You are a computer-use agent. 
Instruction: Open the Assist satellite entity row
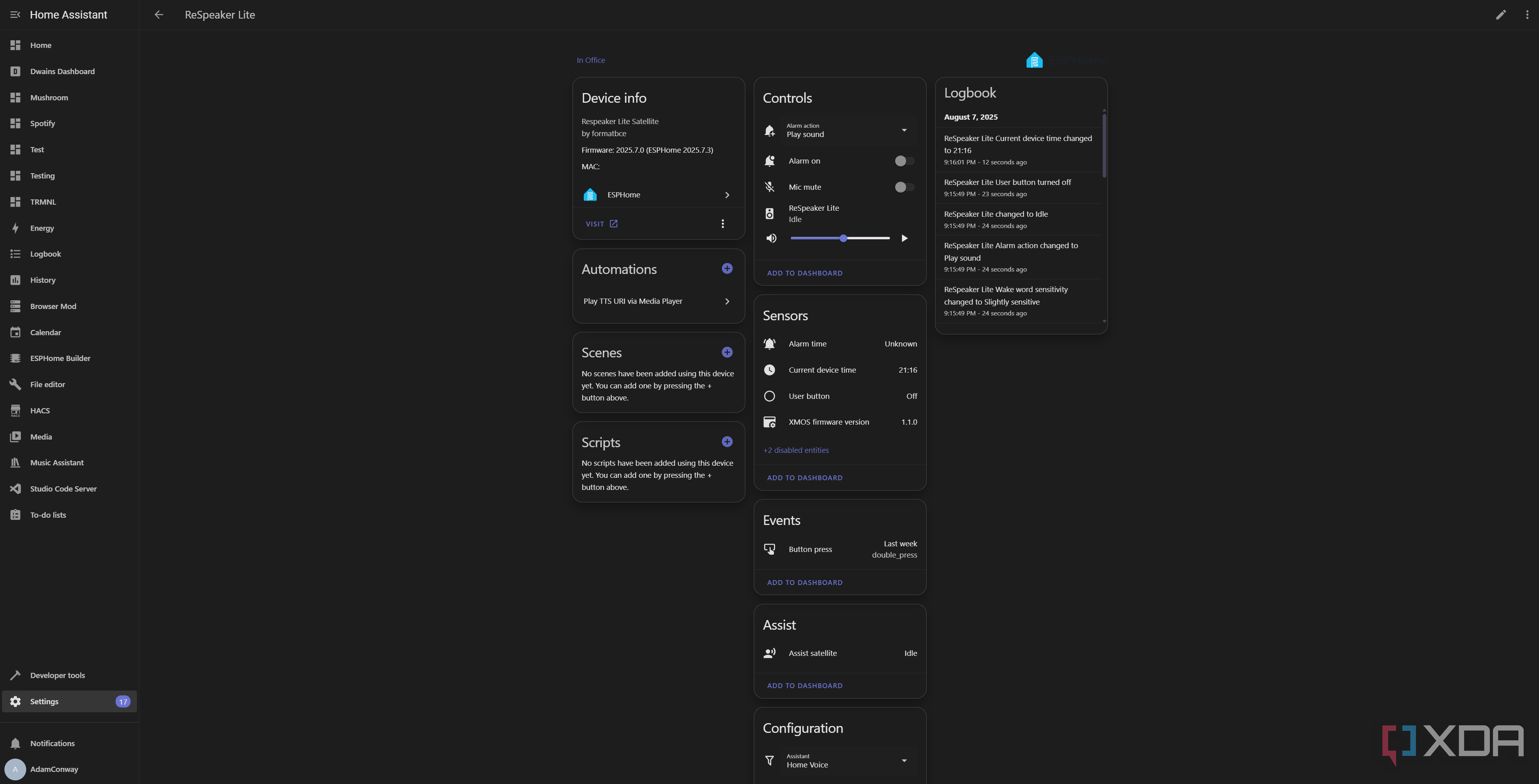pos(840,653)
